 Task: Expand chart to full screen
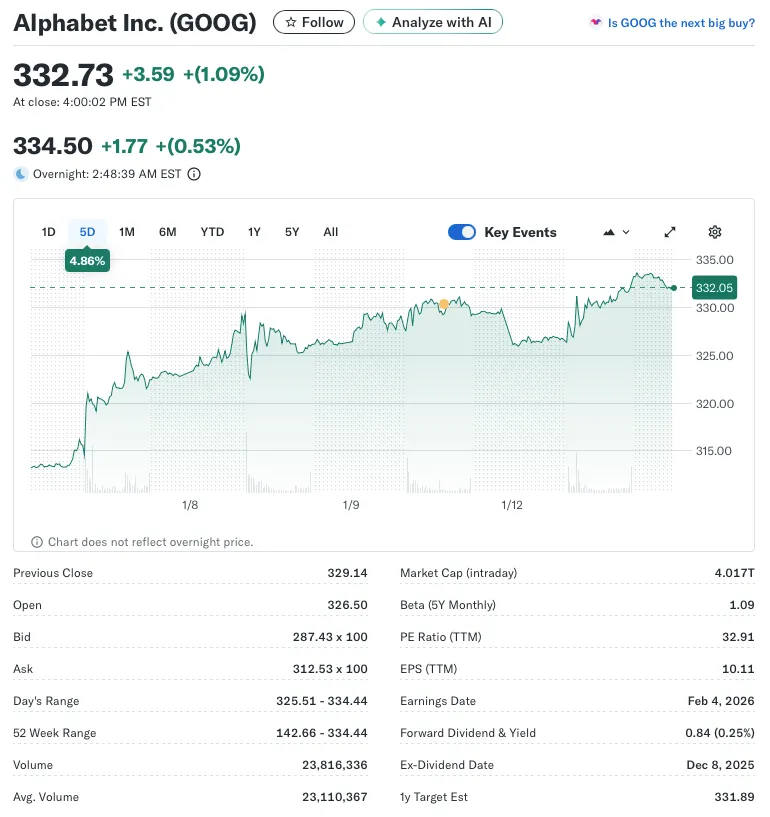(670, 232)
